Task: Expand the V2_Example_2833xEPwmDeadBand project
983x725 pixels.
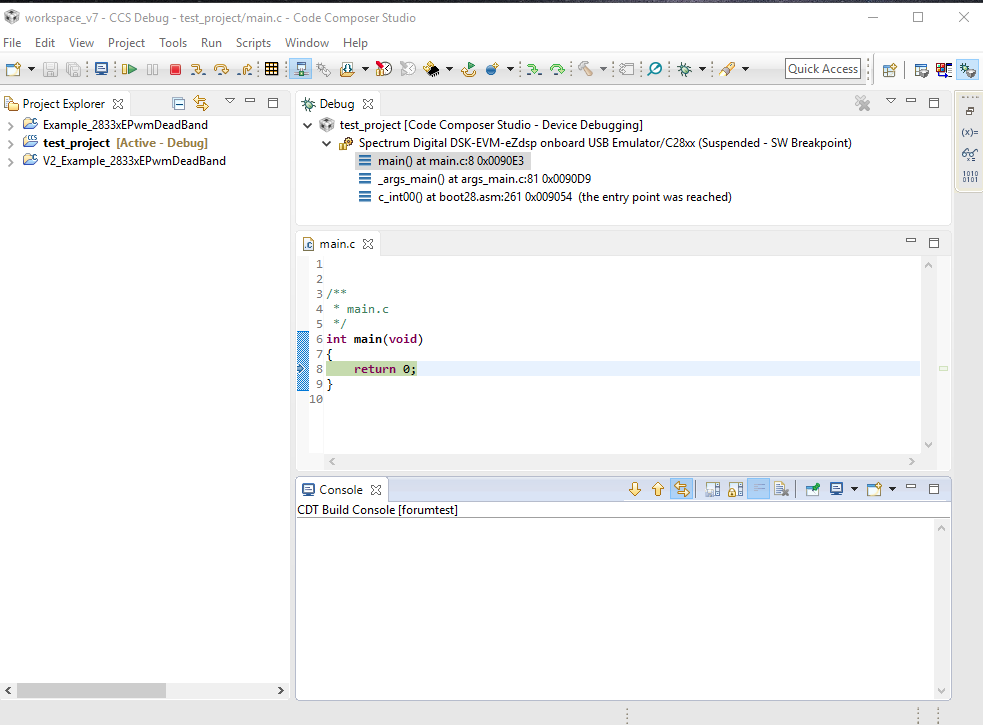Action: (x=10, y=162)
